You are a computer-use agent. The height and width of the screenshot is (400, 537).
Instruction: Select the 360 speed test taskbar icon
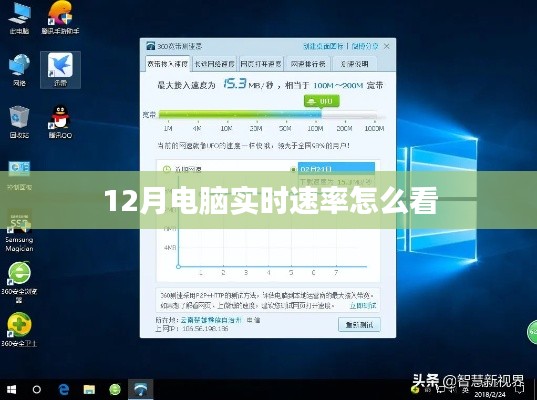(x=140, y=390)
